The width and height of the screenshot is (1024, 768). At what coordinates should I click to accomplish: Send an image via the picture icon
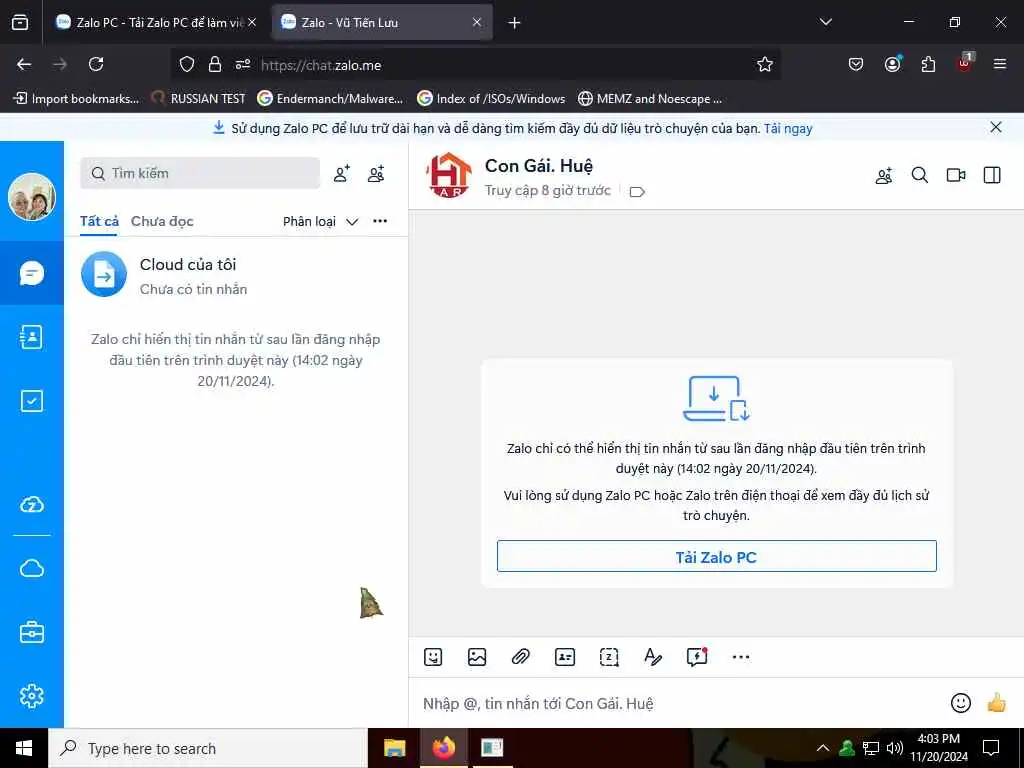pyautogui.click(x=477, y=657)
